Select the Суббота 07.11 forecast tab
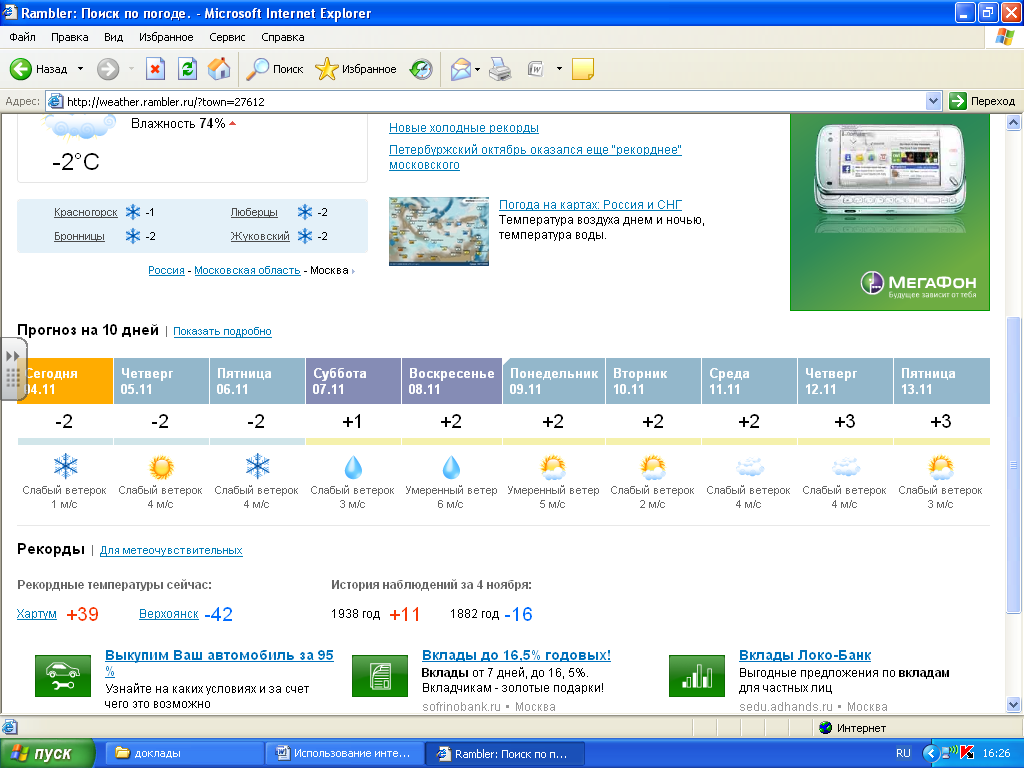This screenshot has height=768, width=1024. [x=353, y=381]
